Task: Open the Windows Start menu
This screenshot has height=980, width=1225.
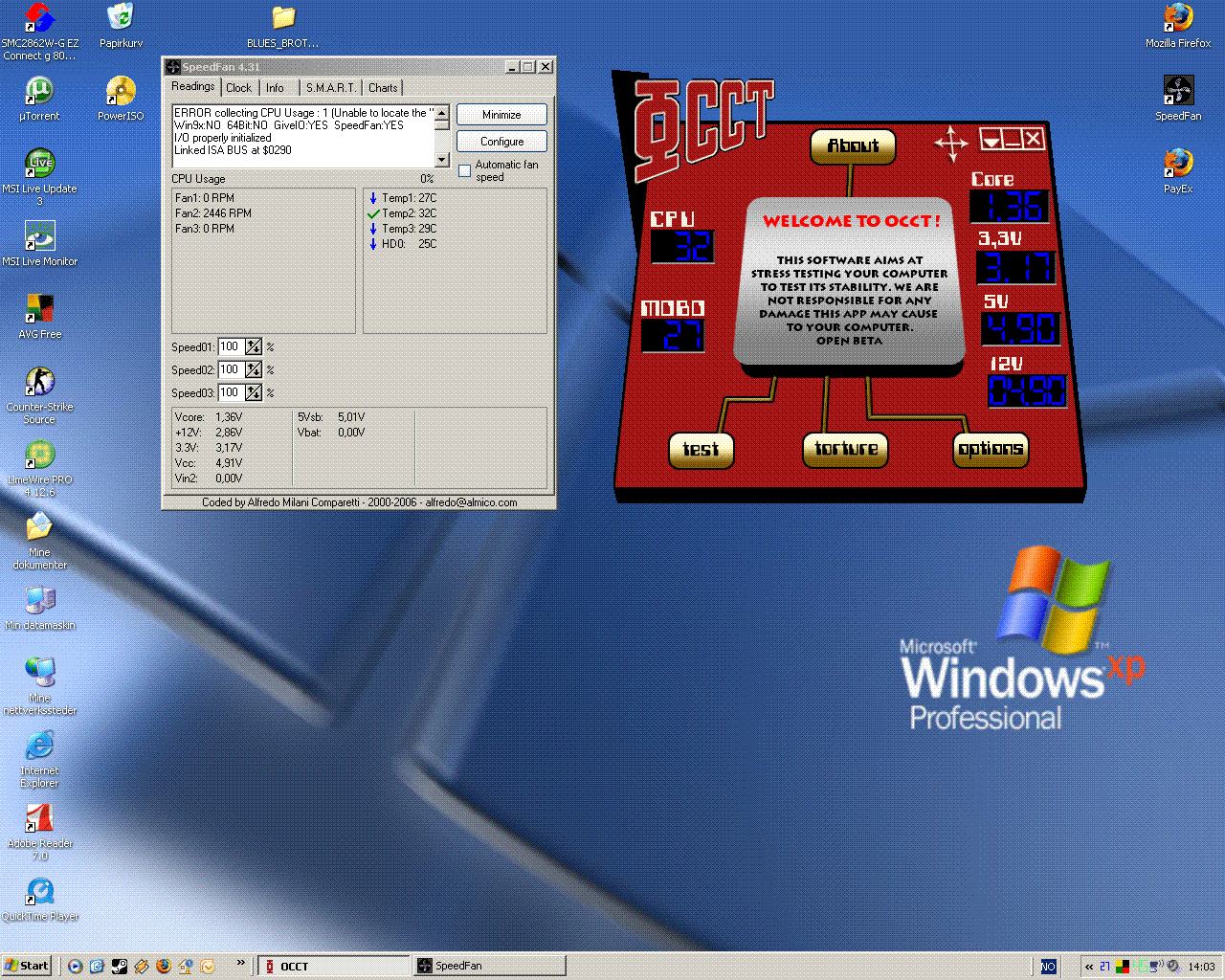Action: click(x=27, y=966)
